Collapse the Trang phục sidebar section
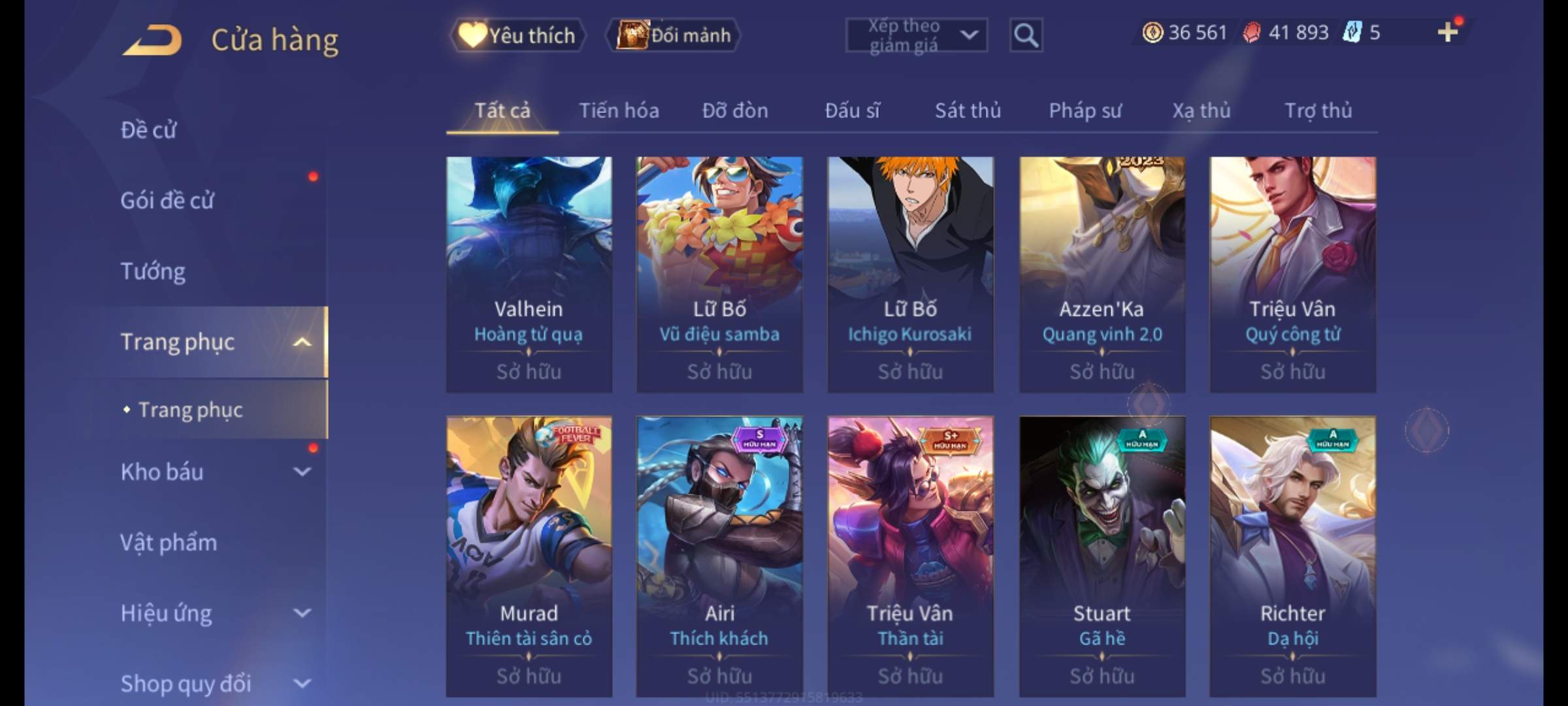 click(x=302, y=342)
